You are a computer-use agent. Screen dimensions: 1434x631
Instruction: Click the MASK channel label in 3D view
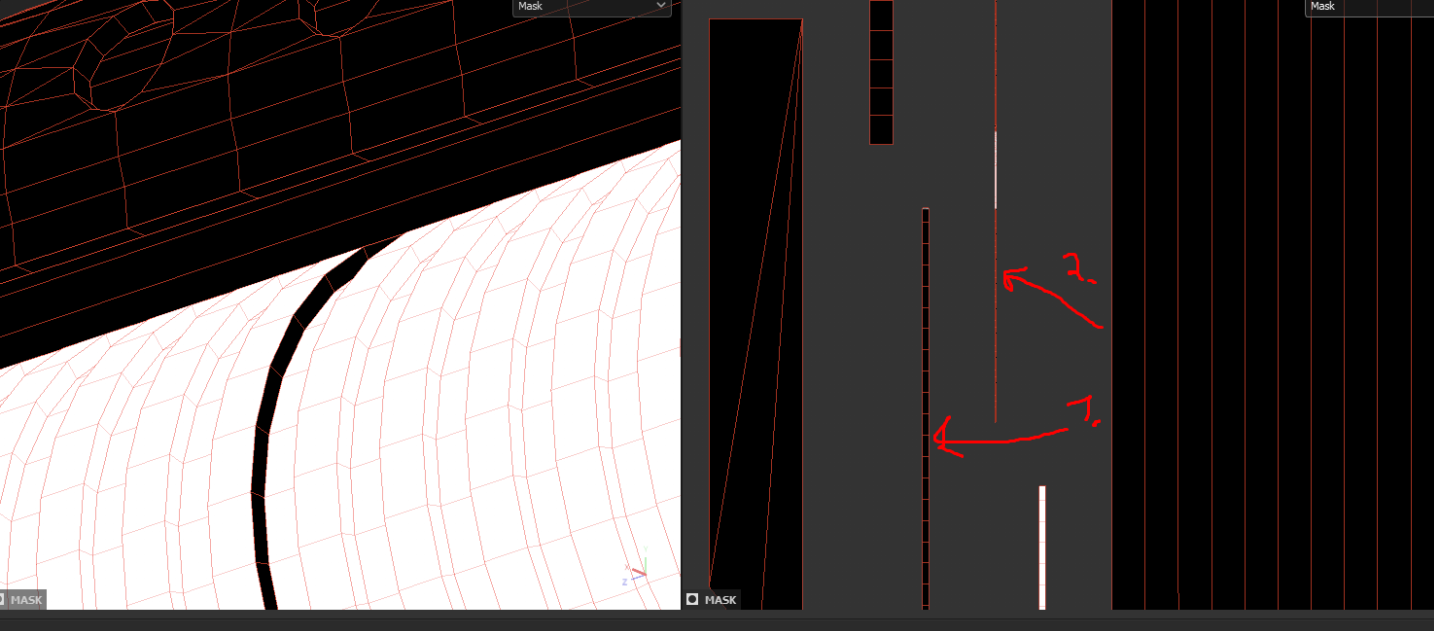coord(26,600)
